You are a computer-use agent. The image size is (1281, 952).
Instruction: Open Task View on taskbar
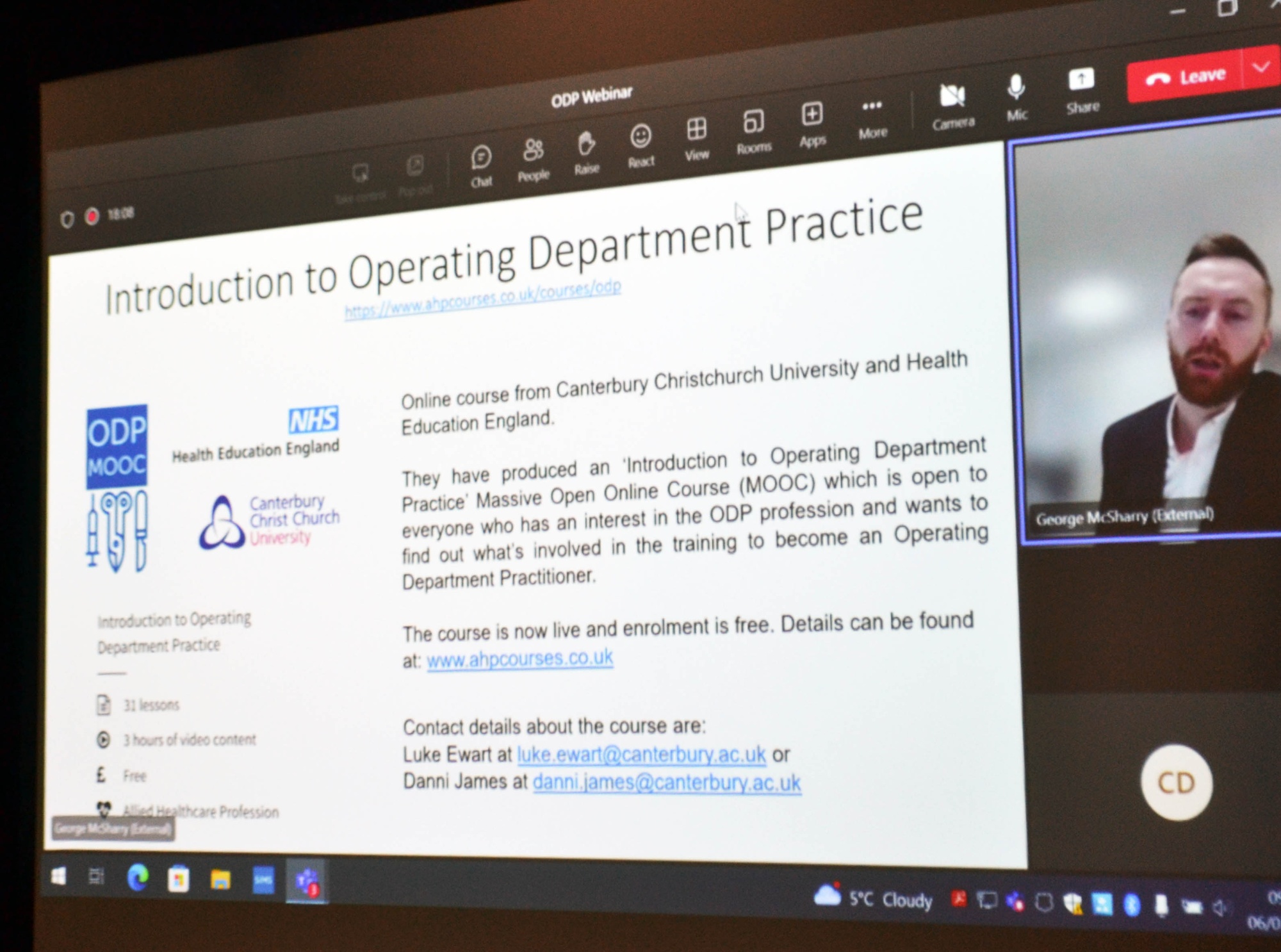click(96, 876)
